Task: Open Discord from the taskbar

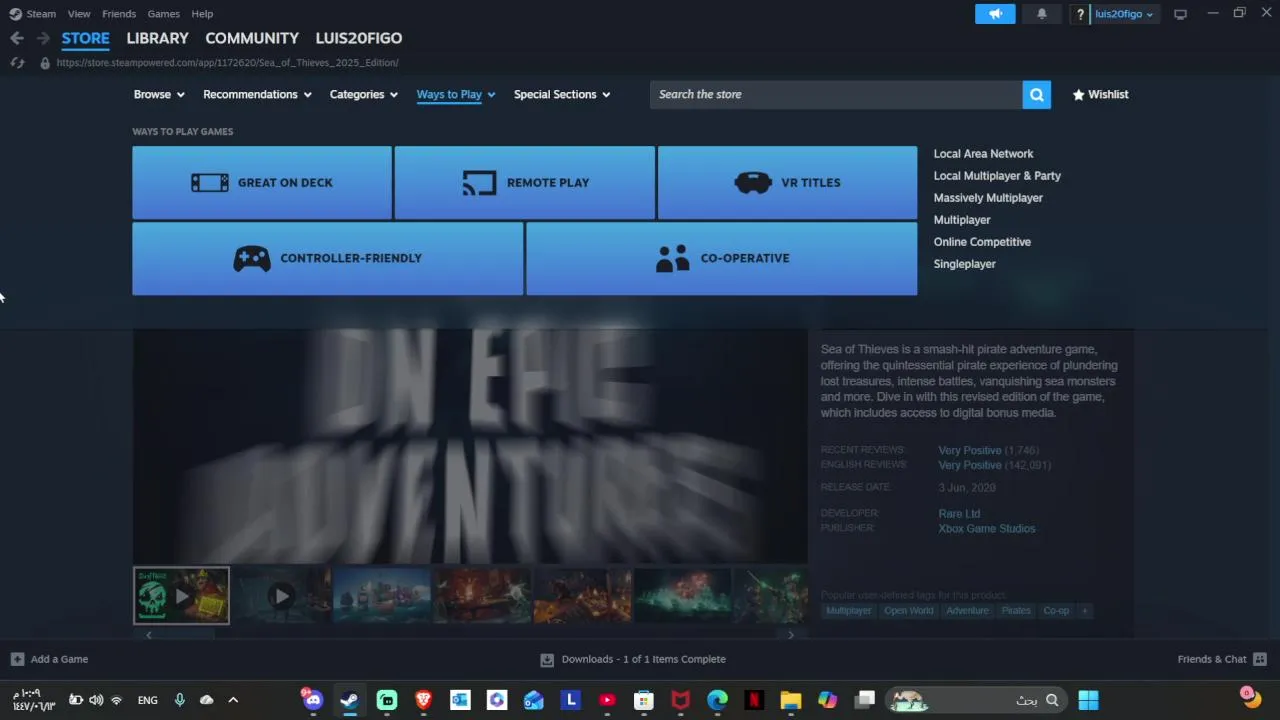Action: pyautogui.click(x=312, y=700)
